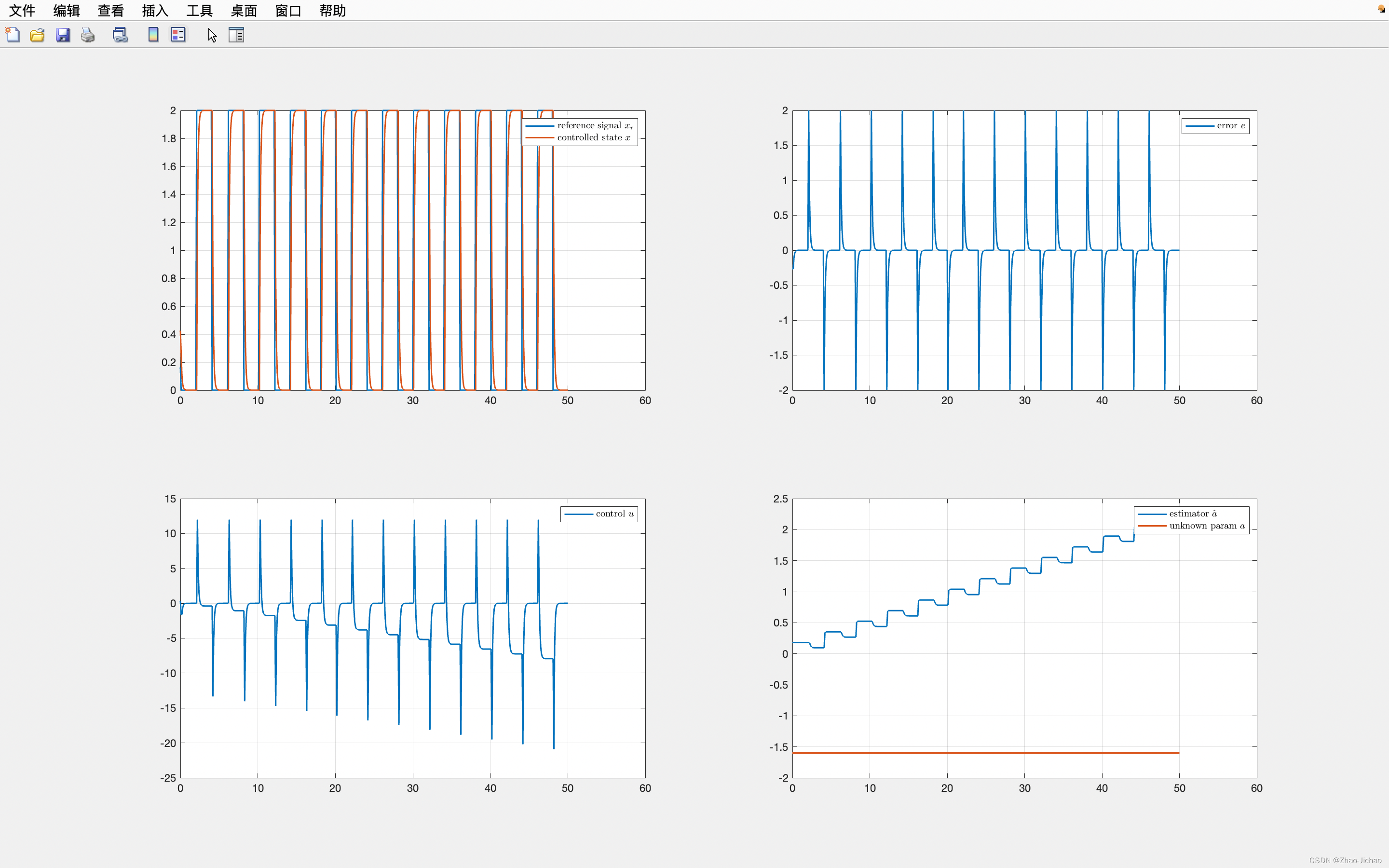Expand the 工具 menu

point(199,10)
